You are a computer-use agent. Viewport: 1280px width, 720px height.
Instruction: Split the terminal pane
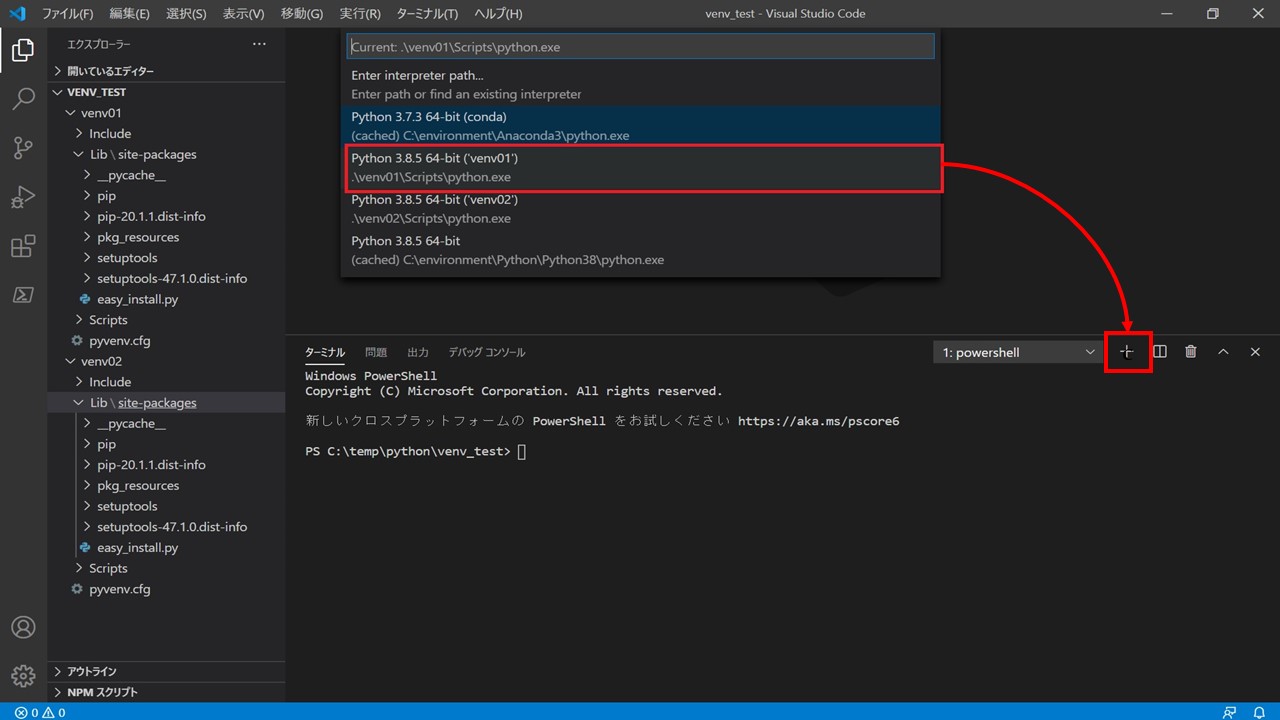tap(1159, 351)
